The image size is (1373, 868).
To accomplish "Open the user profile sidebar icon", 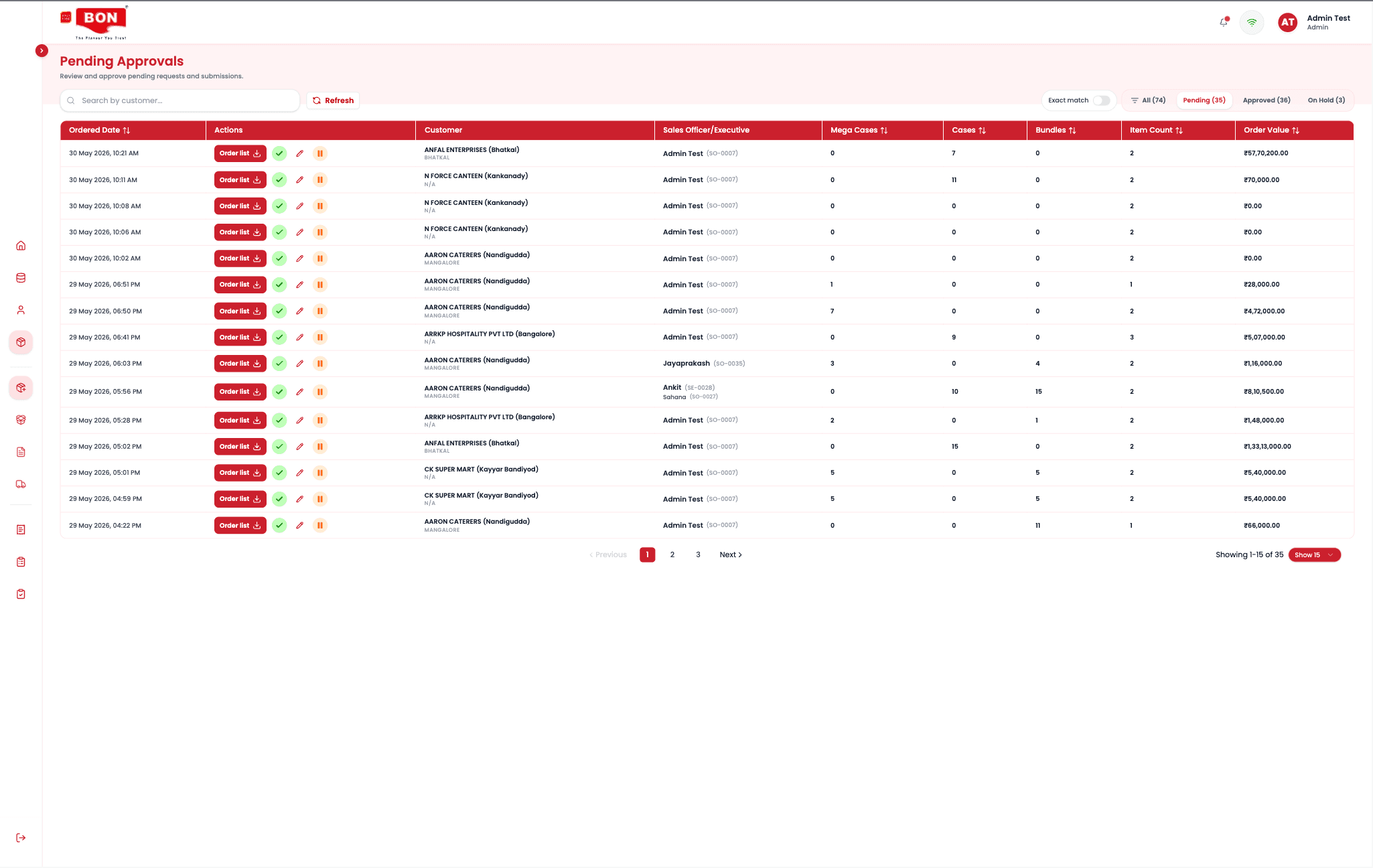I will click(x=21, y=310).
